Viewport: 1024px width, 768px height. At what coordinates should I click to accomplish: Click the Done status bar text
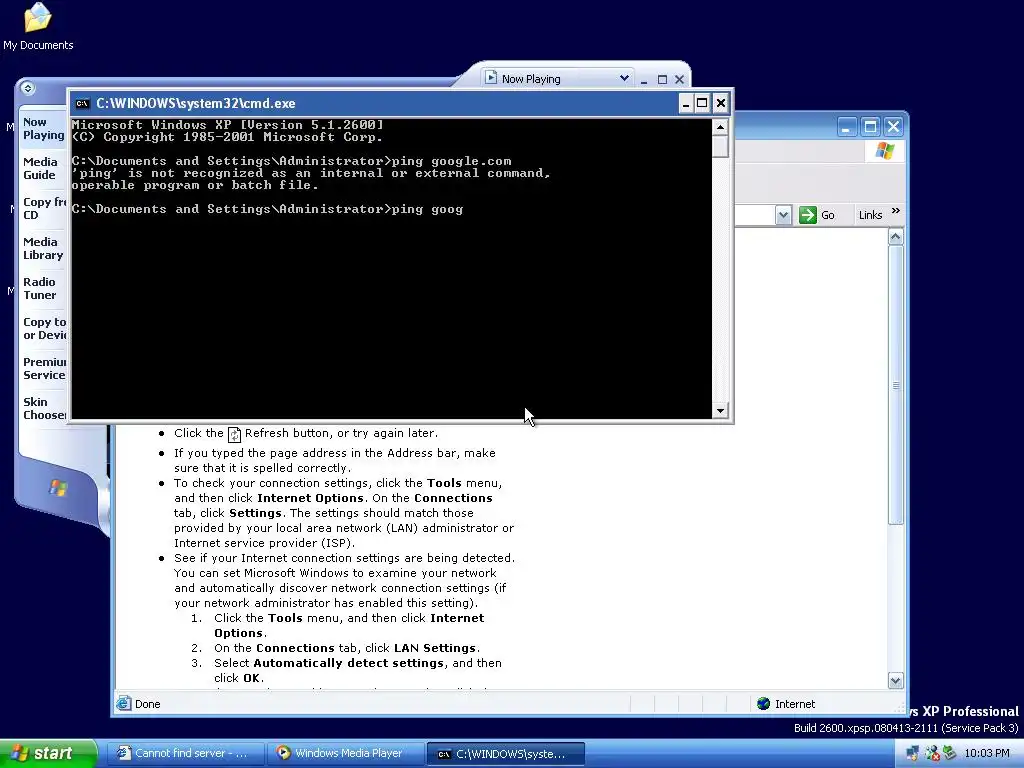(148, 704)
